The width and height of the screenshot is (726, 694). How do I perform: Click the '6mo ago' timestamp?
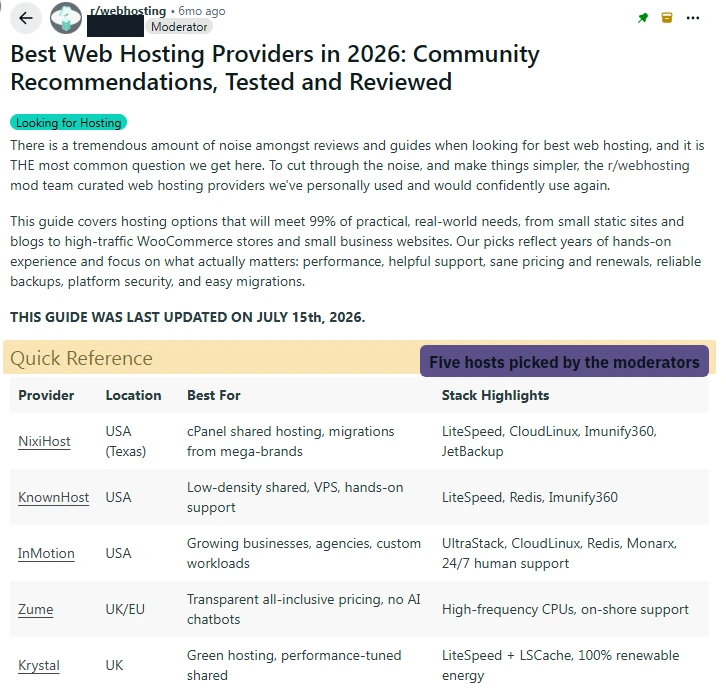pos(202,11)
